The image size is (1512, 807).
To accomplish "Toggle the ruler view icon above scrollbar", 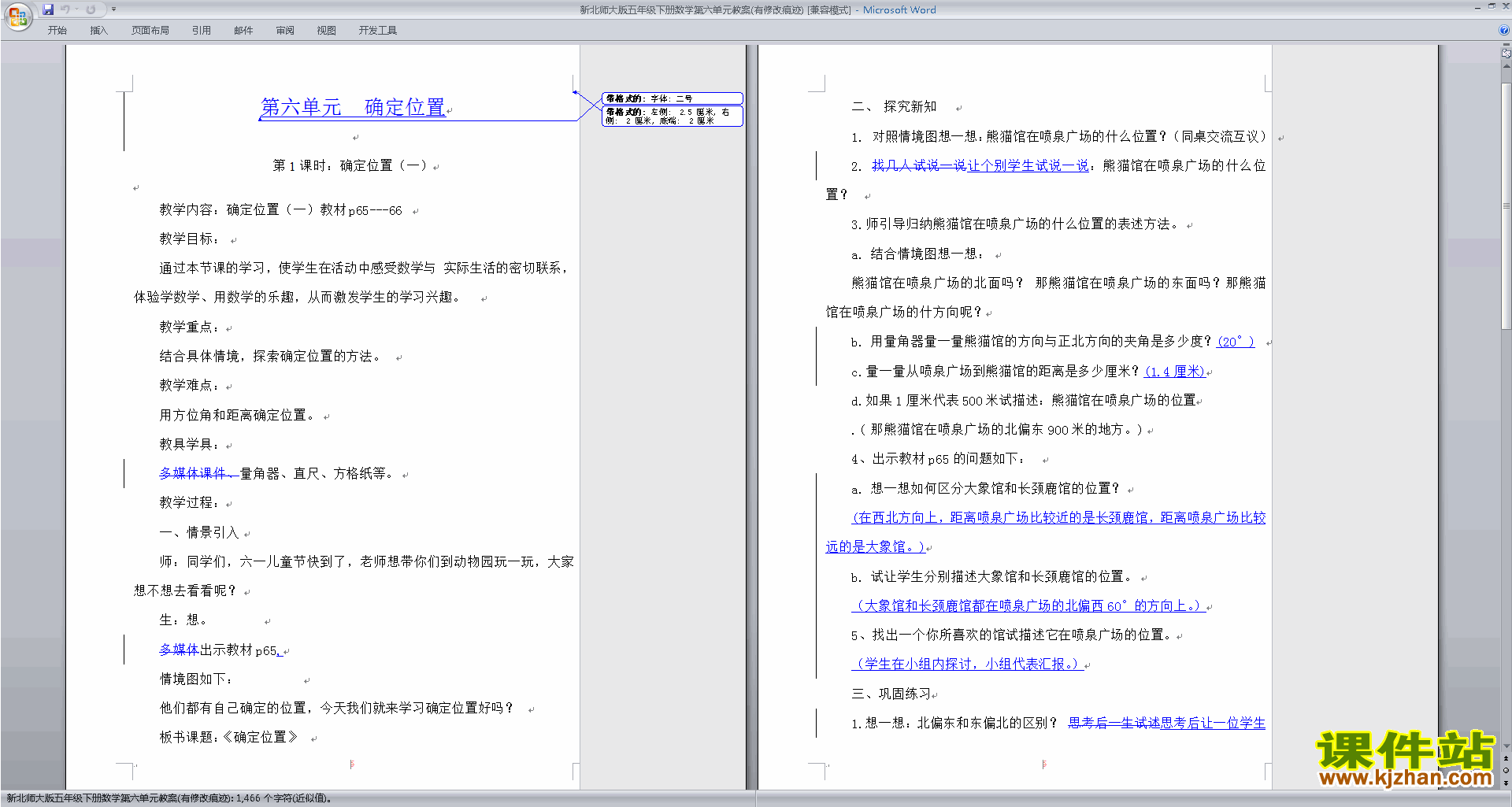I will 1506,54.
